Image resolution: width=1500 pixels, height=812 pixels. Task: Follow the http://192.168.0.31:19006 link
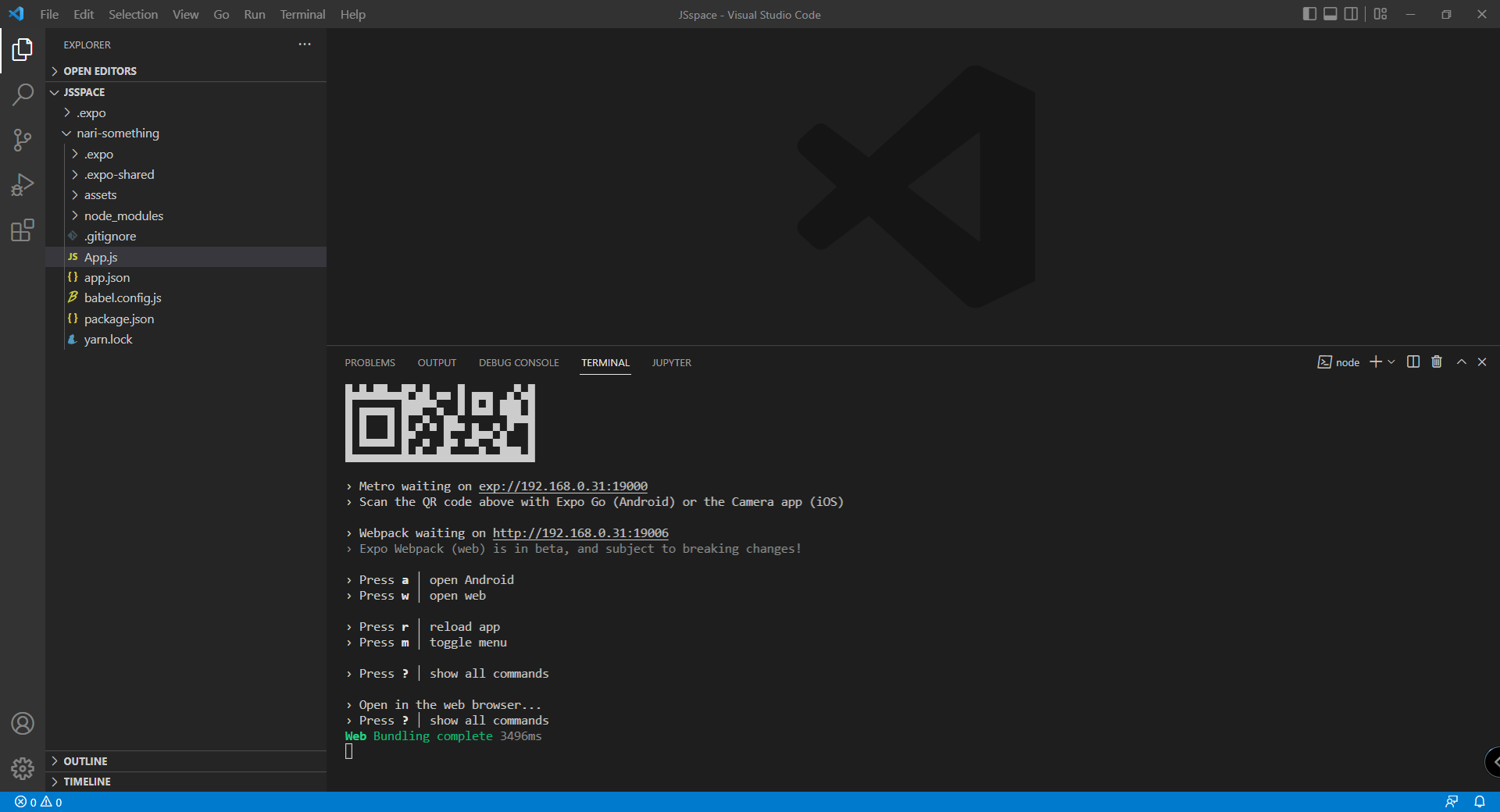point(580,533)
